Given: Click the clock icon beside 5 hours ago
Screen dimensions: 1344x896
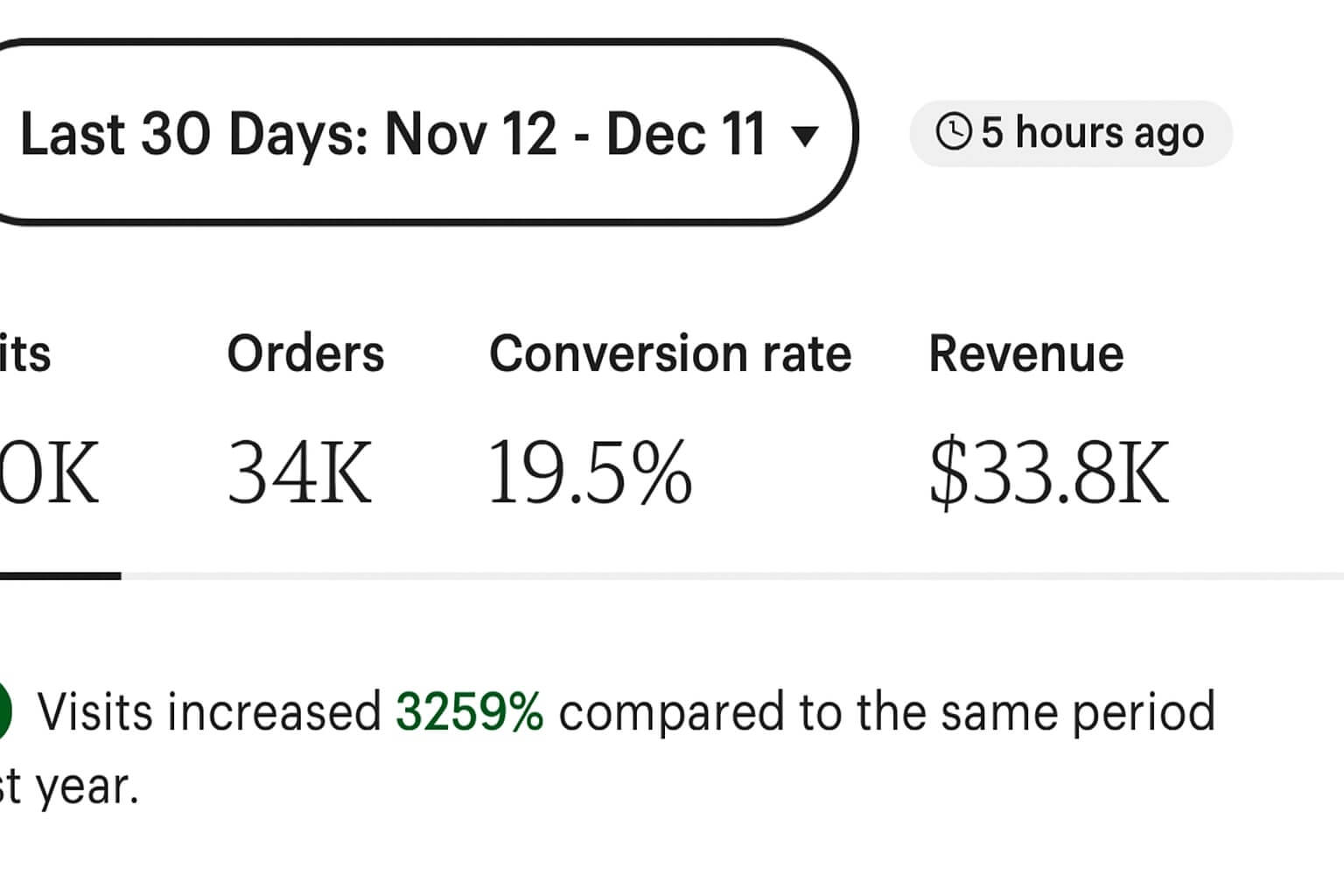Looking at the screenshot, I should click(954, 132).
